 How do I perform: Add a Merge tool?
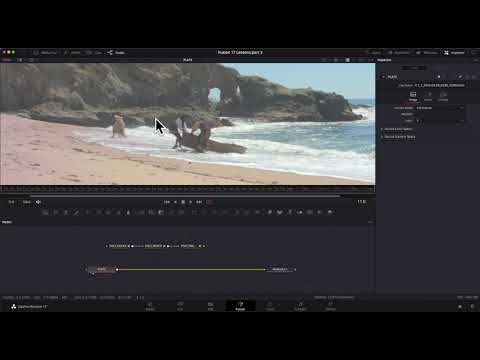click(x=140, y=212)
